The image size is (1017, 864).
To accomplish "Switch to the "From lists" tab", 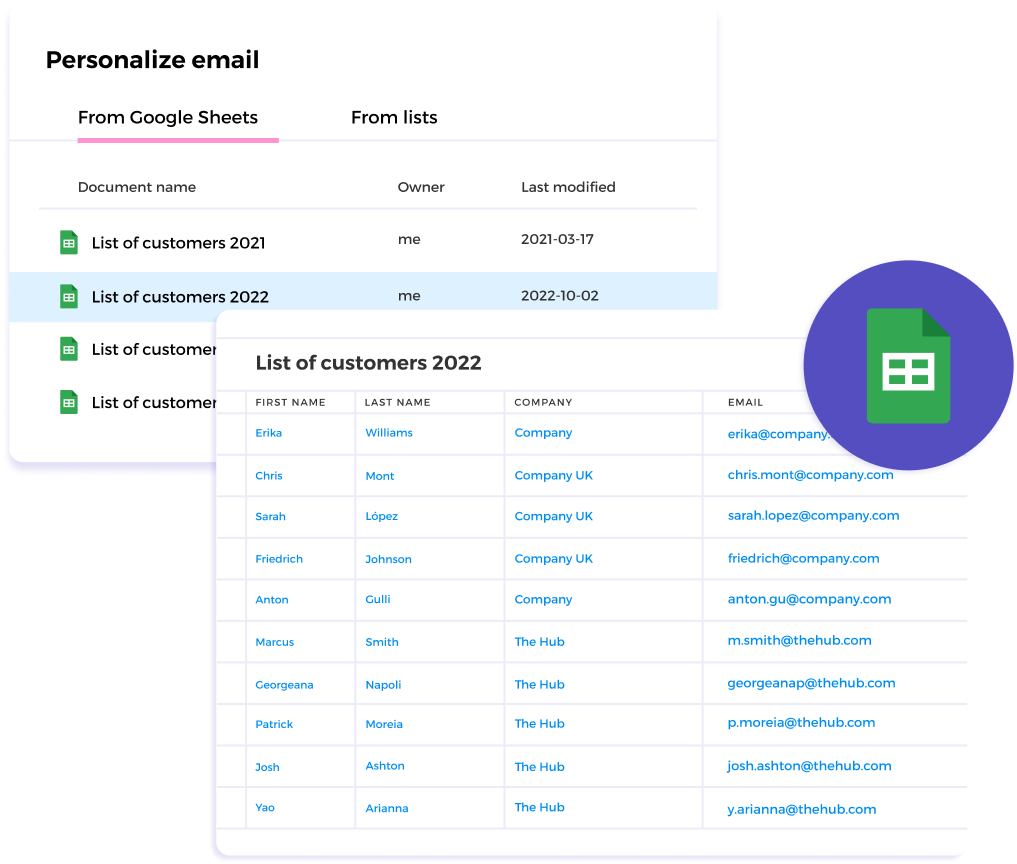I will tap(394, 117).
